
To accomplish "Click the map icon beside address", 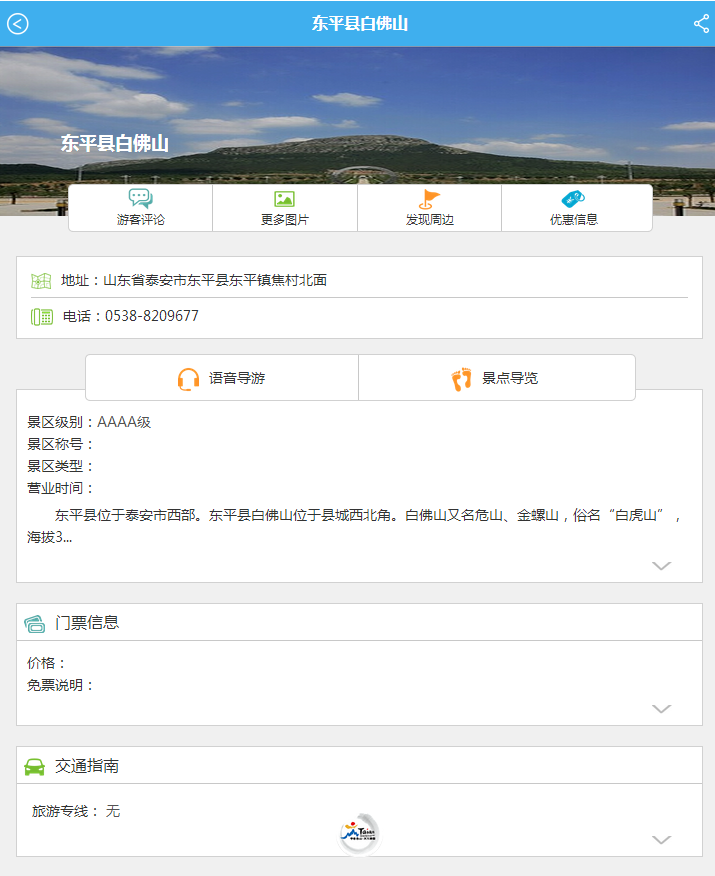I will [41, 281].
